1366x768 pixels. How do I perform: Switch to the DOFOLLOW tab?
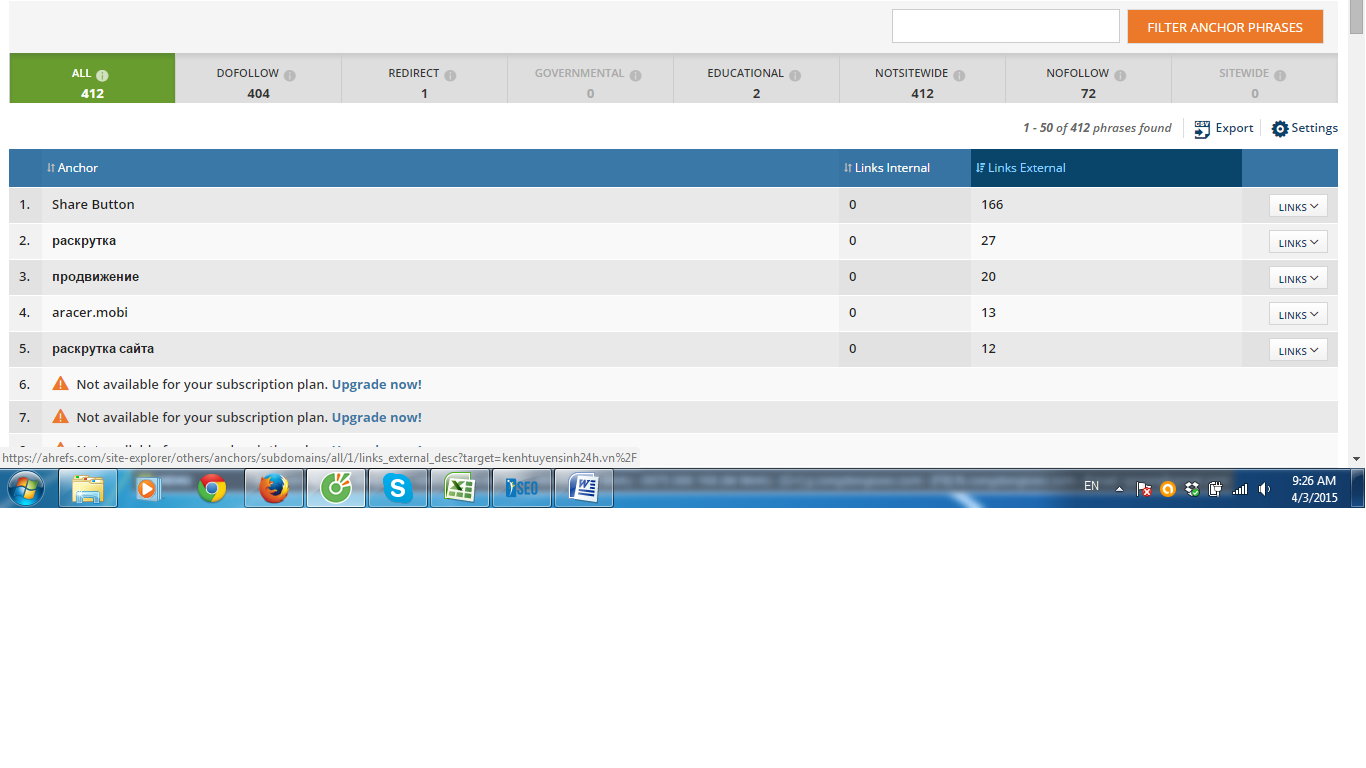pos(258,83)
